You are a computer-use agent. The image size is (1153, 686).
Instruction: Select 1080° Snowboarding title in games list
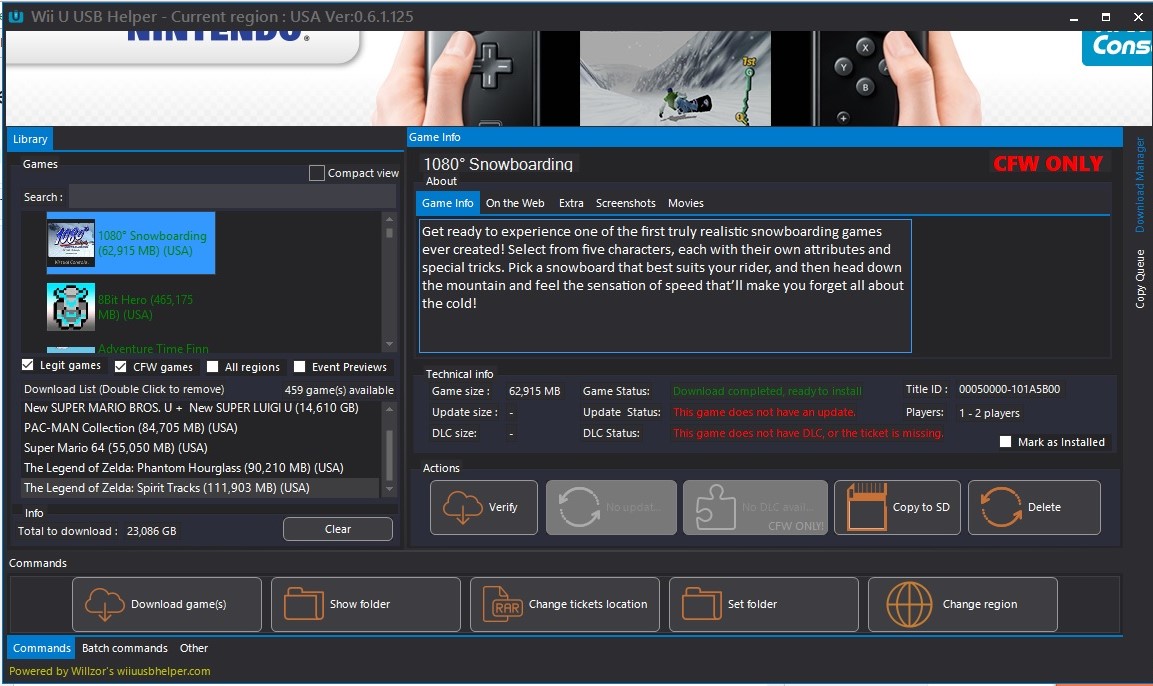tap(152, 243)
